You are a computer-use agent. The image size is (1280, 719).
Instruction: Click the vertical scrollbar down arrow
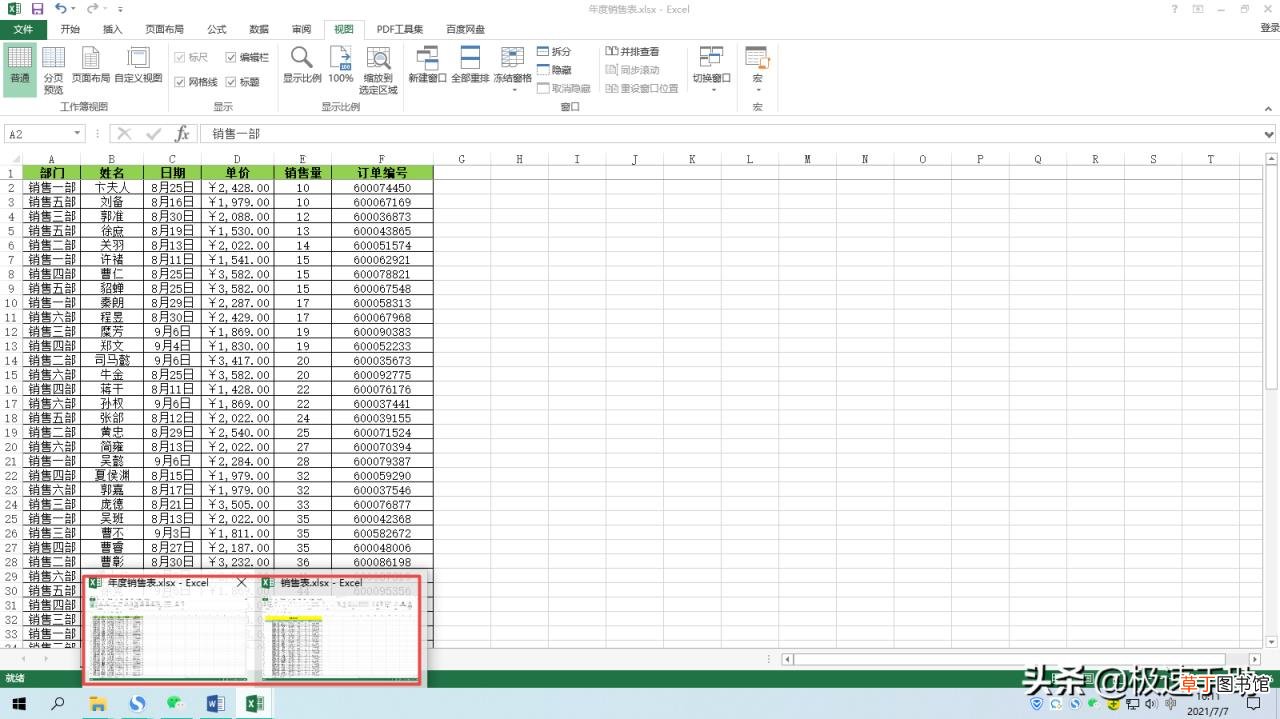click(x=1272, y=642)
